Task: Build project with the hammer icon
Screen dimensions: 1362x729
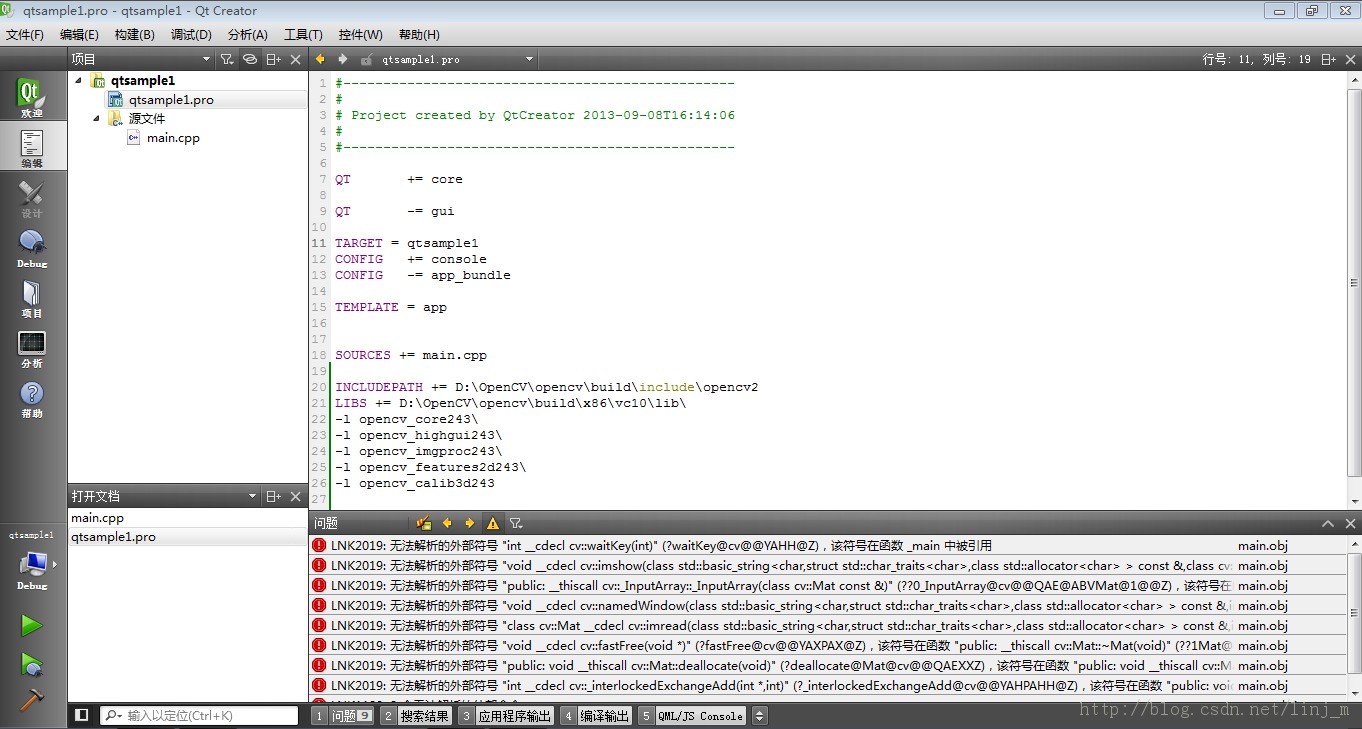Action: pos(32,699)
